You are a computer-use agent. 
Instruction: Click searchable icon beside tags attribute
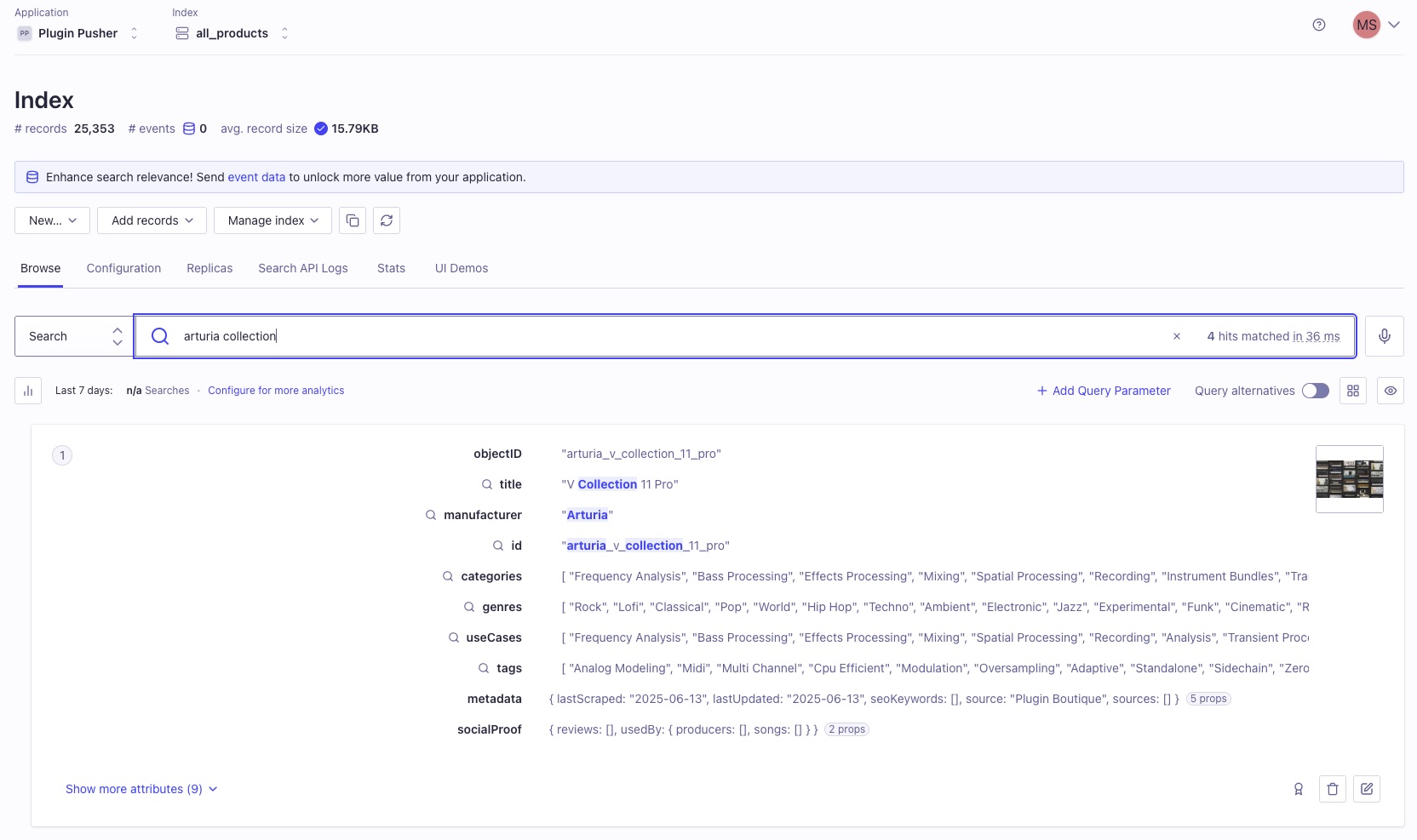coord(484,668)
